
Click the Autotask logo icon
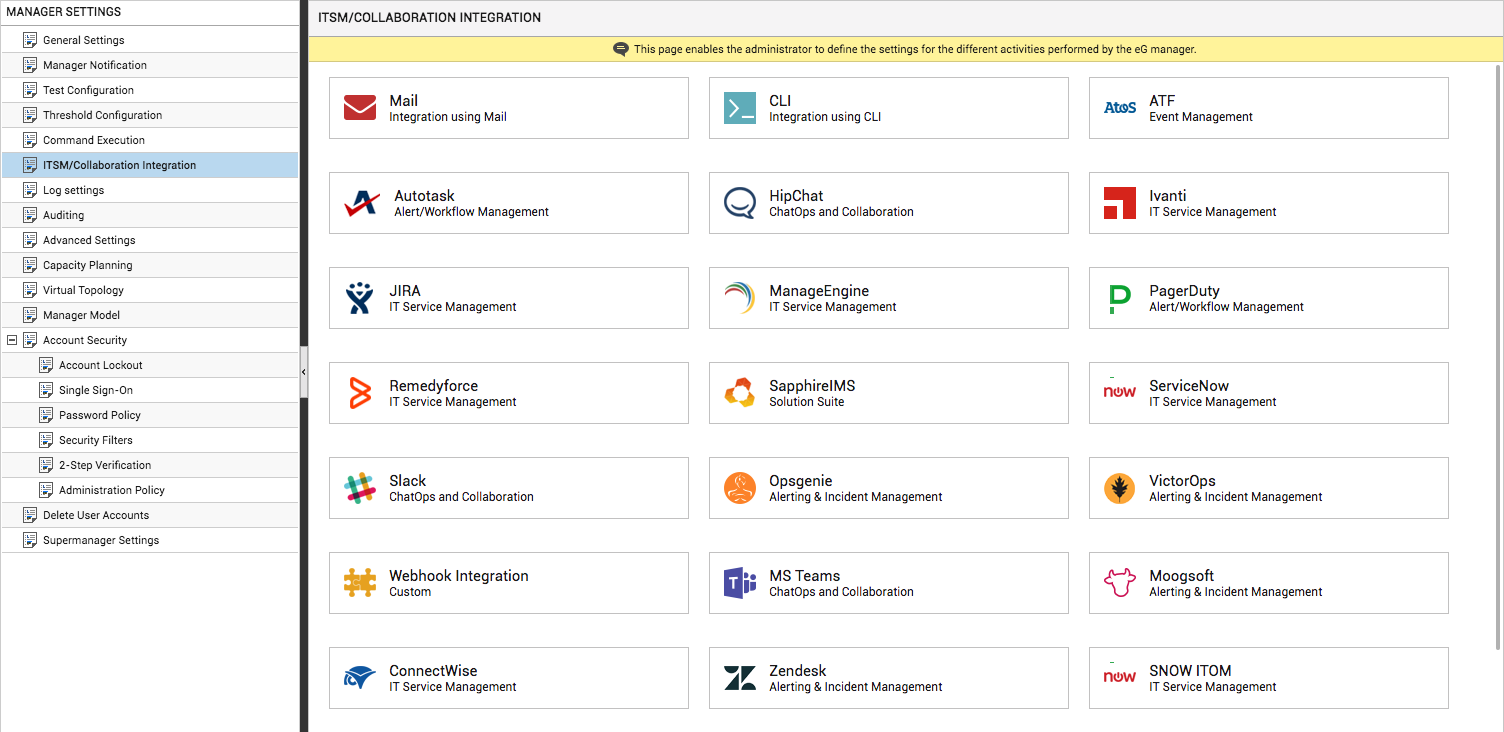coord(362,203)
